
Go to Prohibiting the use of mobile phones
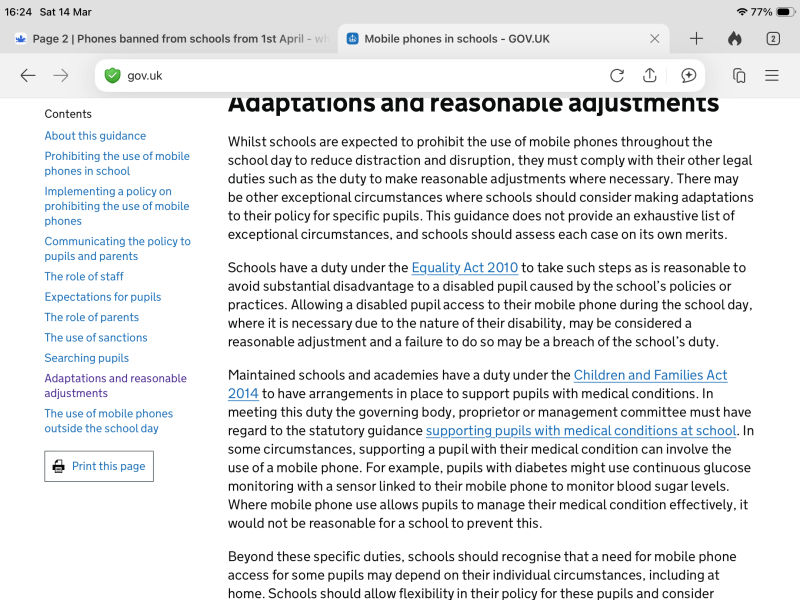click(117, 163)
